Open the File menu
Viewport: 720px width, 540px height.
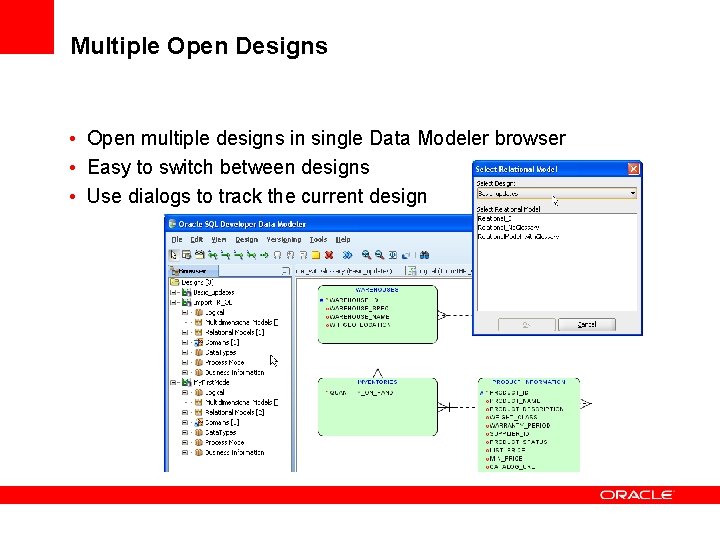coord(177,240)
